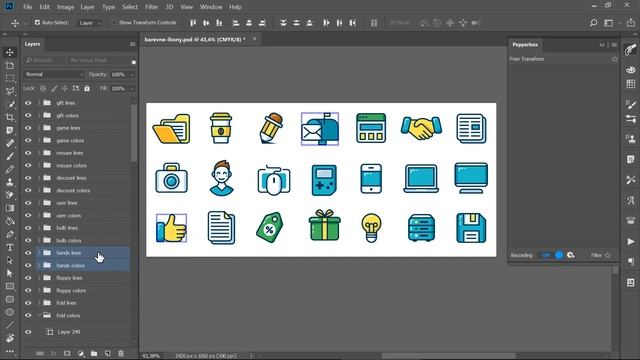The height and width of the screenshot is (360, 640).
Task: Open the Paragraph panel icon
Action: 631,262
